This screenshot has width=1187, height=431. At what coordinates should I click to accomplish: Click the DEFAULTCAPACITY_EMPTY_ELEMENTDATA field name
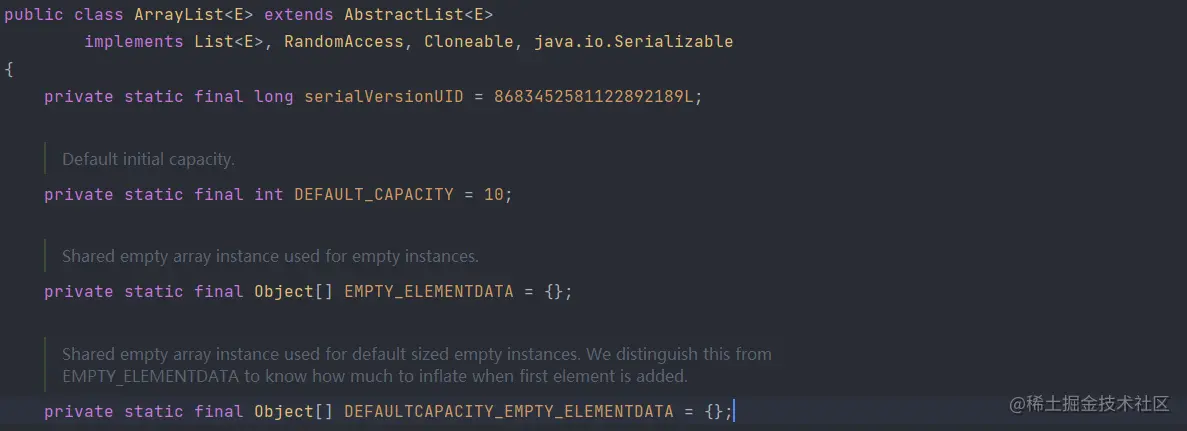(509, 411)
